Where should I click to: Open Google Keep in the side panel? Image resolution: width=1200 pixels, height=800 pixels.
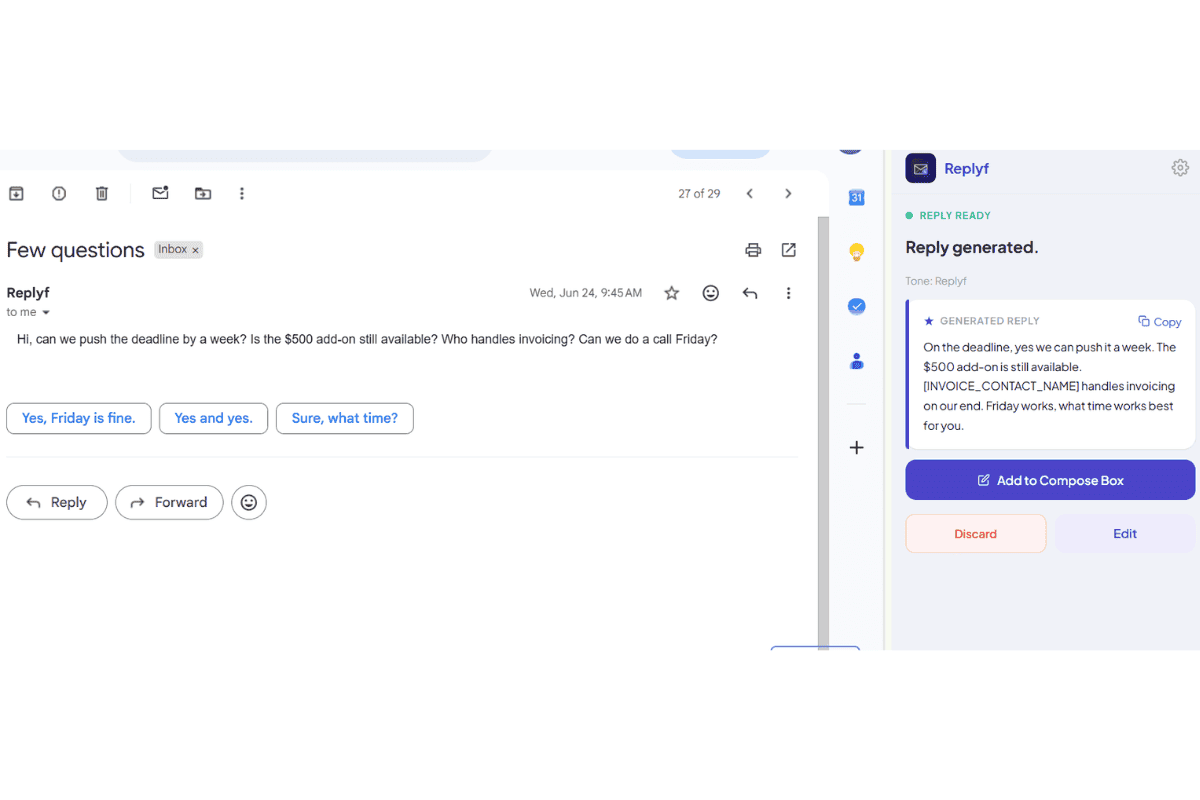point(857,252)
